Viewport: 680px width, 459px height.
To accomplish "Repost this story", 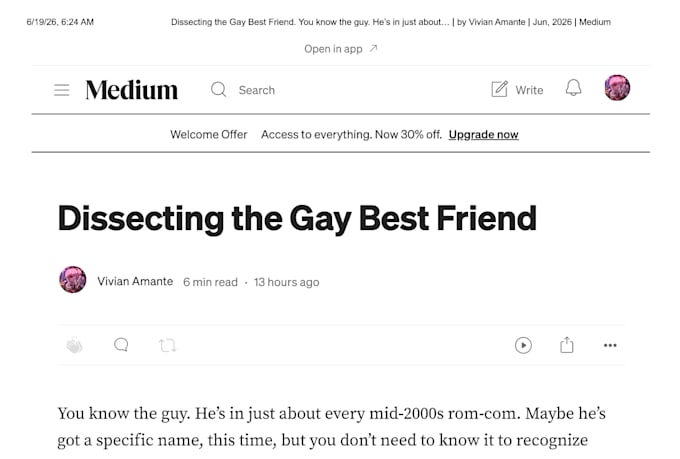I will tap(167, 345).
